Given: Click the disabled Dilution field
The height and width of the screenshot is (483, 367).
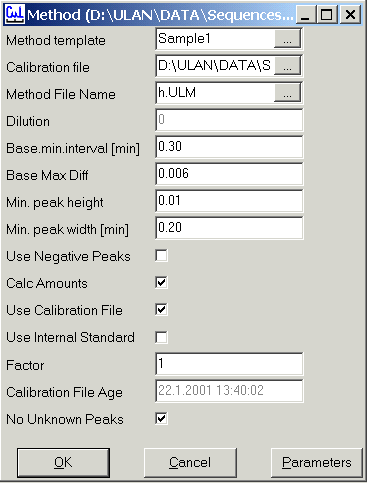Looking at the screenshot, I should tap(229, 120).
